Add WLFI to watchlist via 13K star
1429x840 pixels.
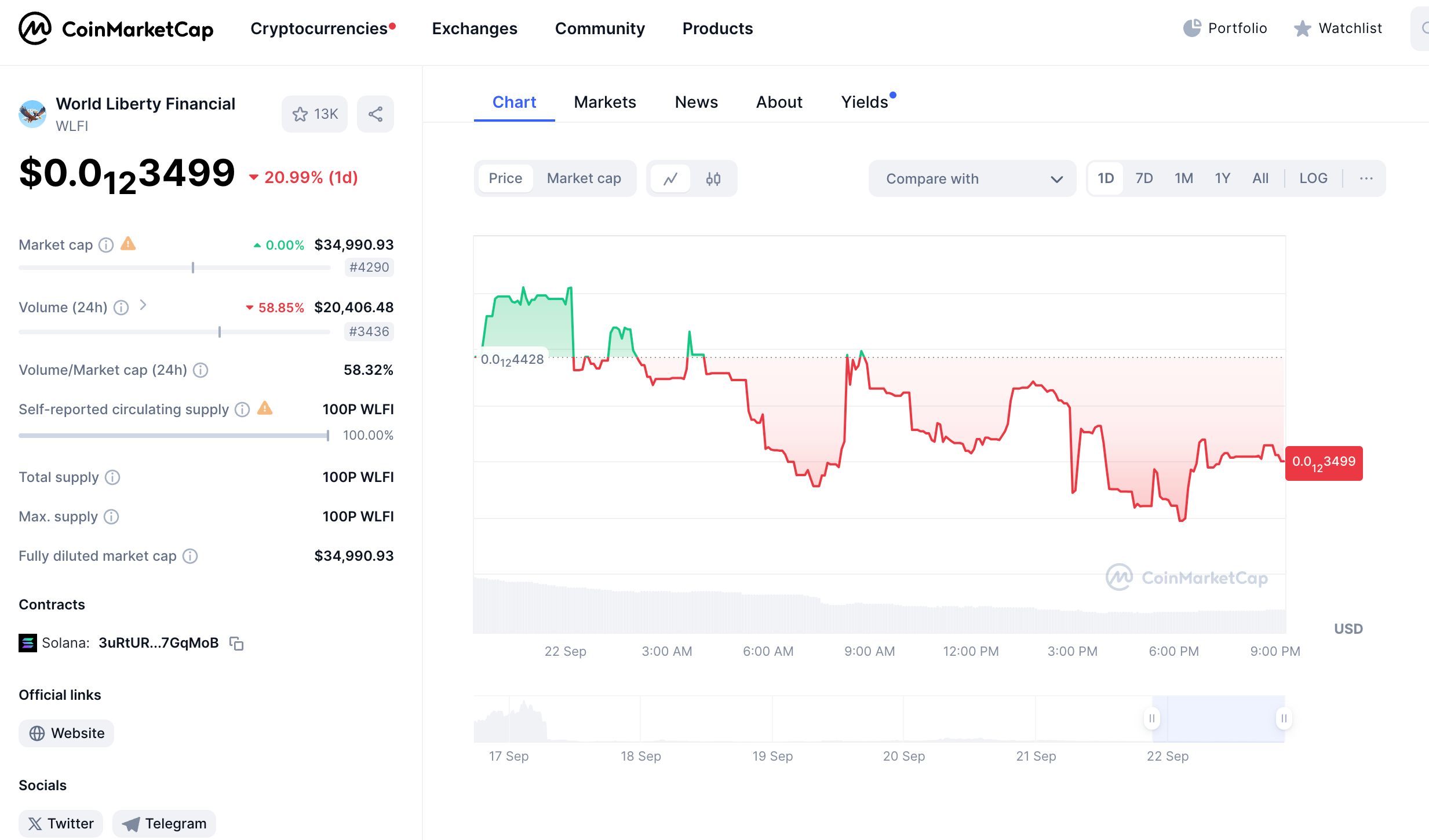(x=315, y=114)
